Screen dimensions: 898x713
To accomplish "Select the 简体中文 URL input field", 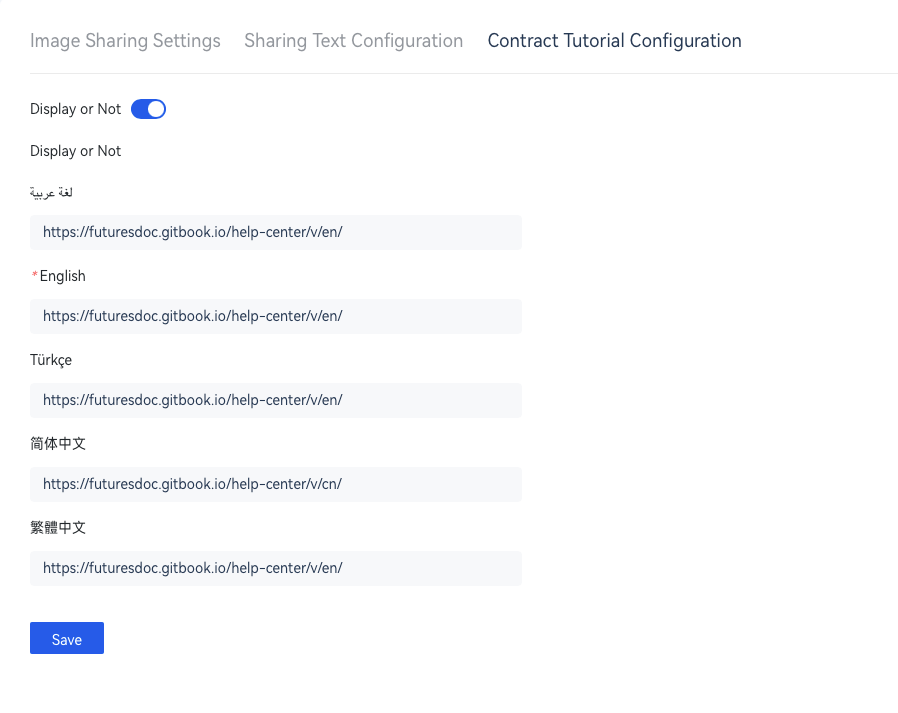I will click(x=275, y=484).
